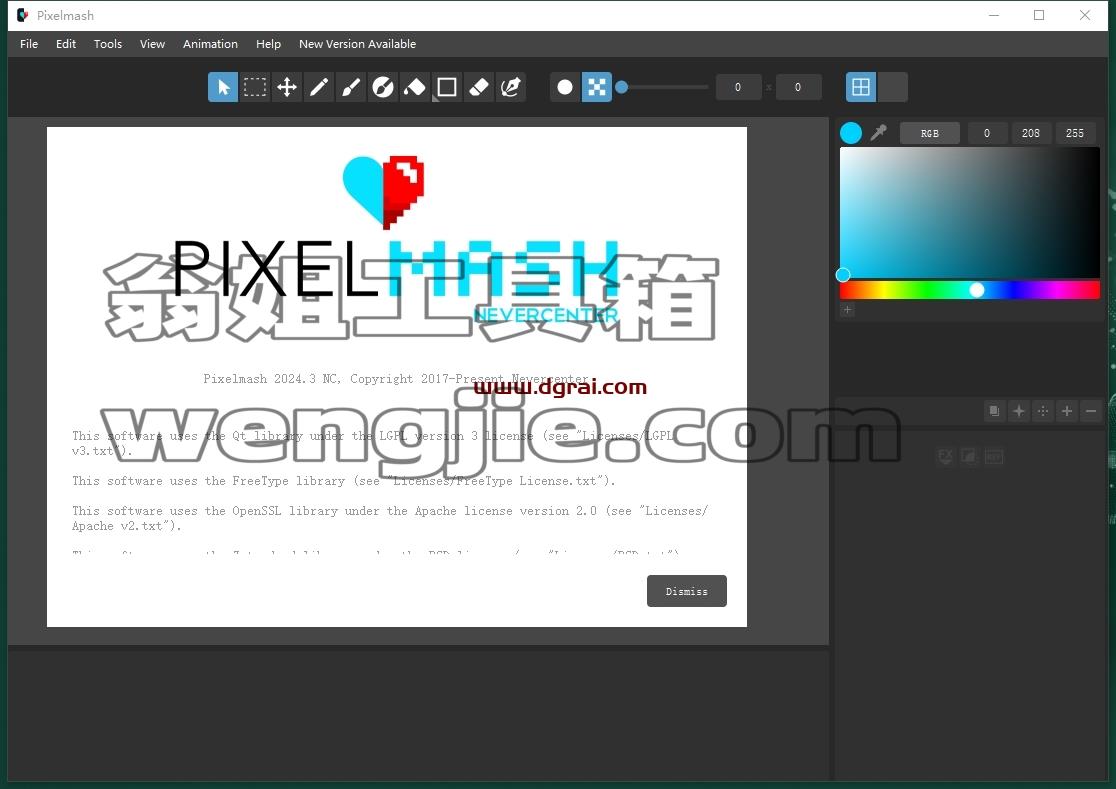Choose the pixel checker brush shape

tap(596, 88)
